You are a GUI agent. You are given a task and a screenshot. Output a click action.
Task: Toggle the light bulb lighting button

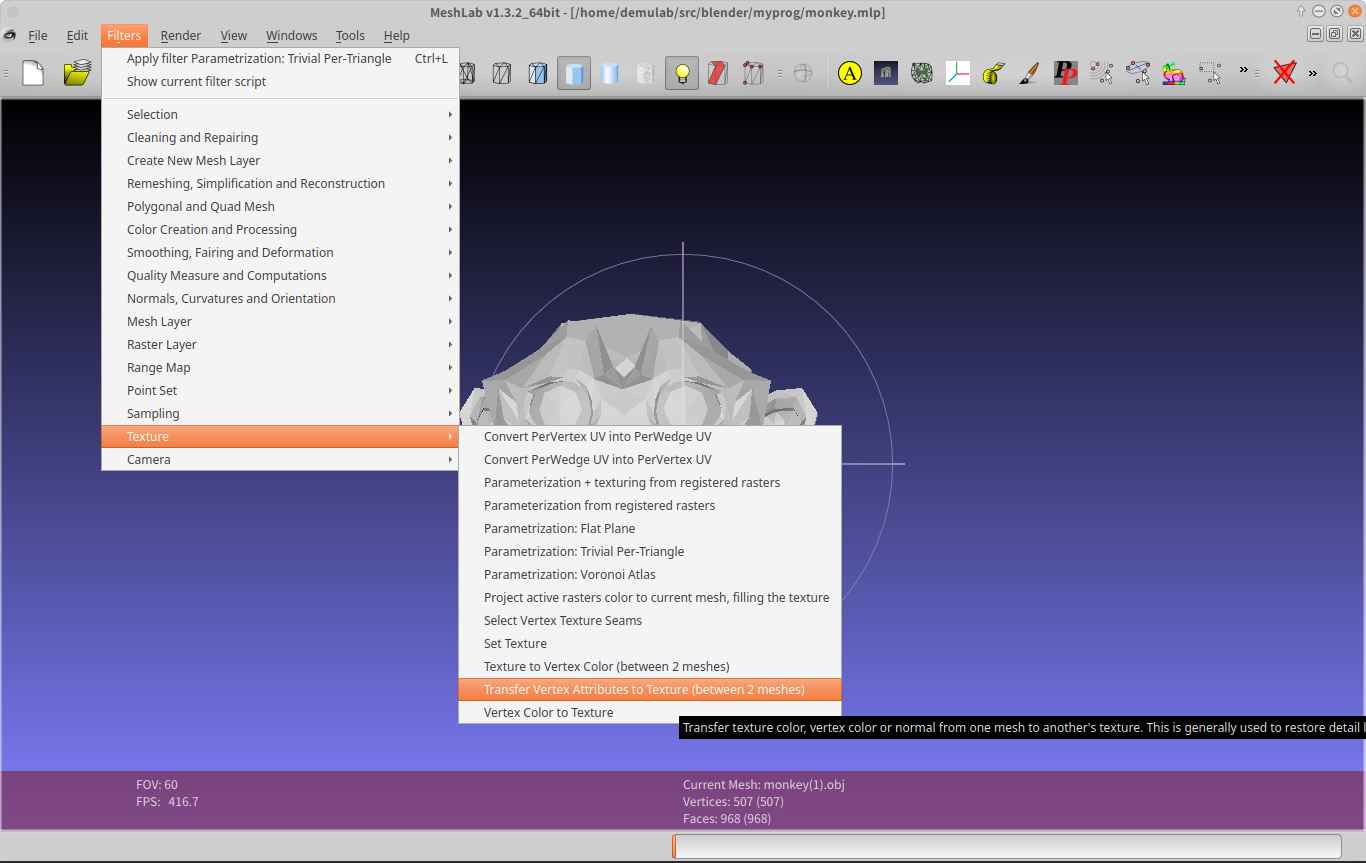(682, 73)
